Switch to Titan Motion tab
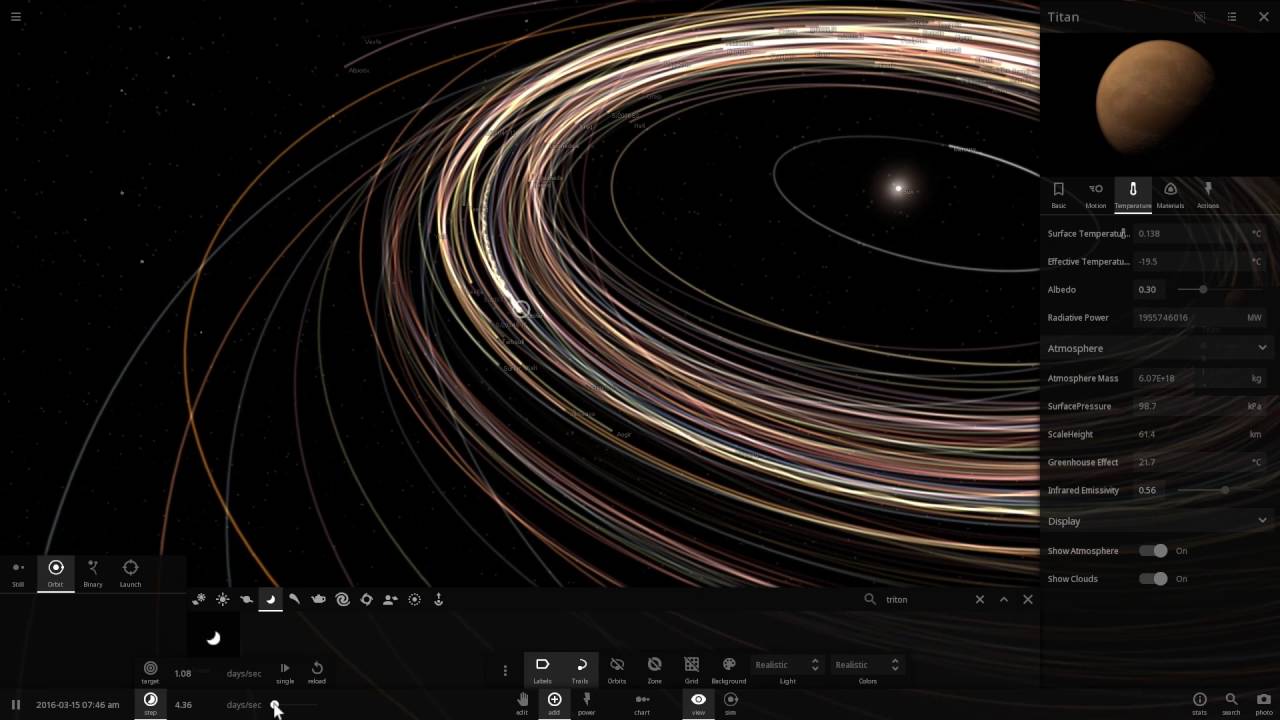This screenshot has width=1280, height=720. (1096, 194)
